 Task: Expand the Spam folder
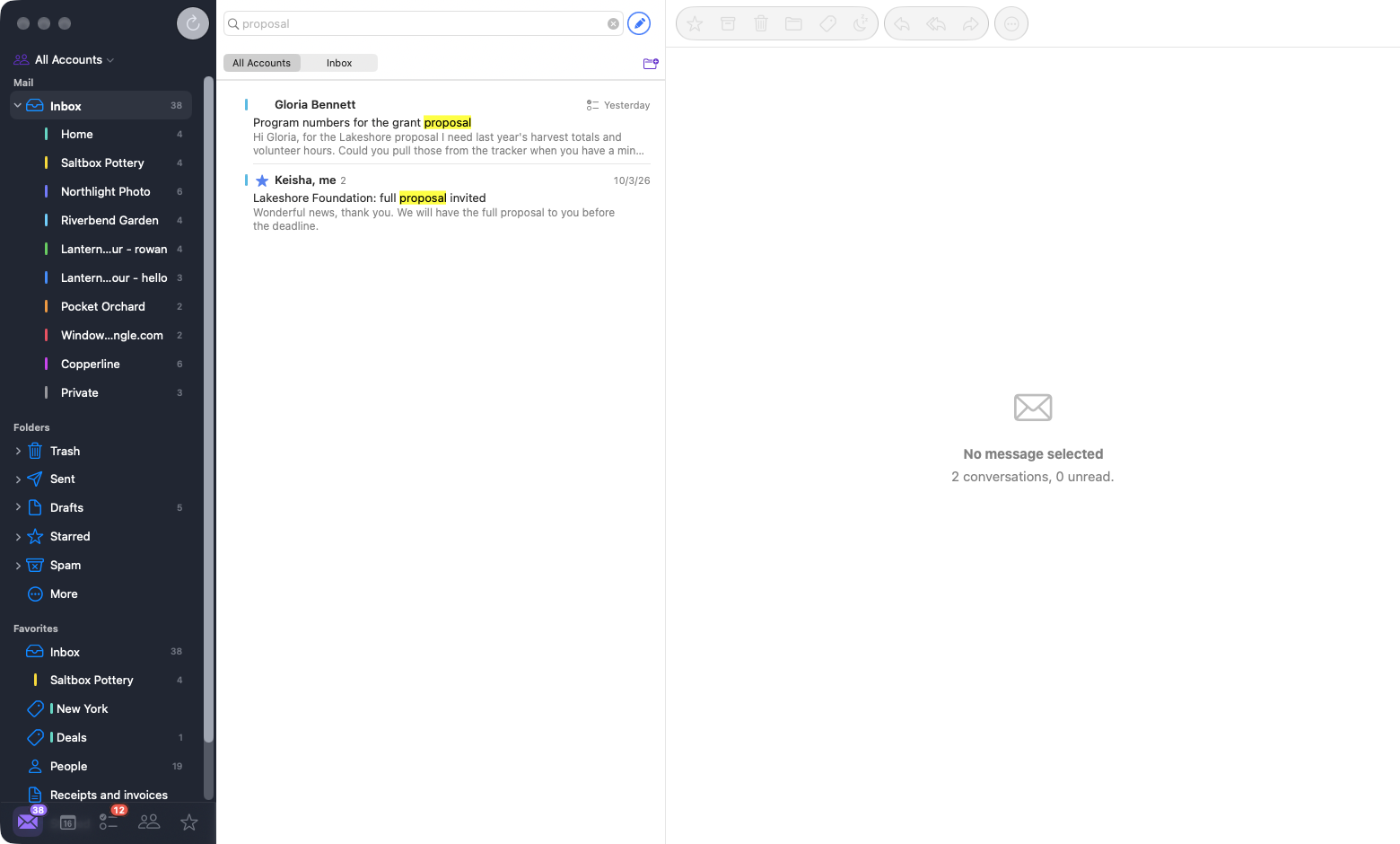18,566
